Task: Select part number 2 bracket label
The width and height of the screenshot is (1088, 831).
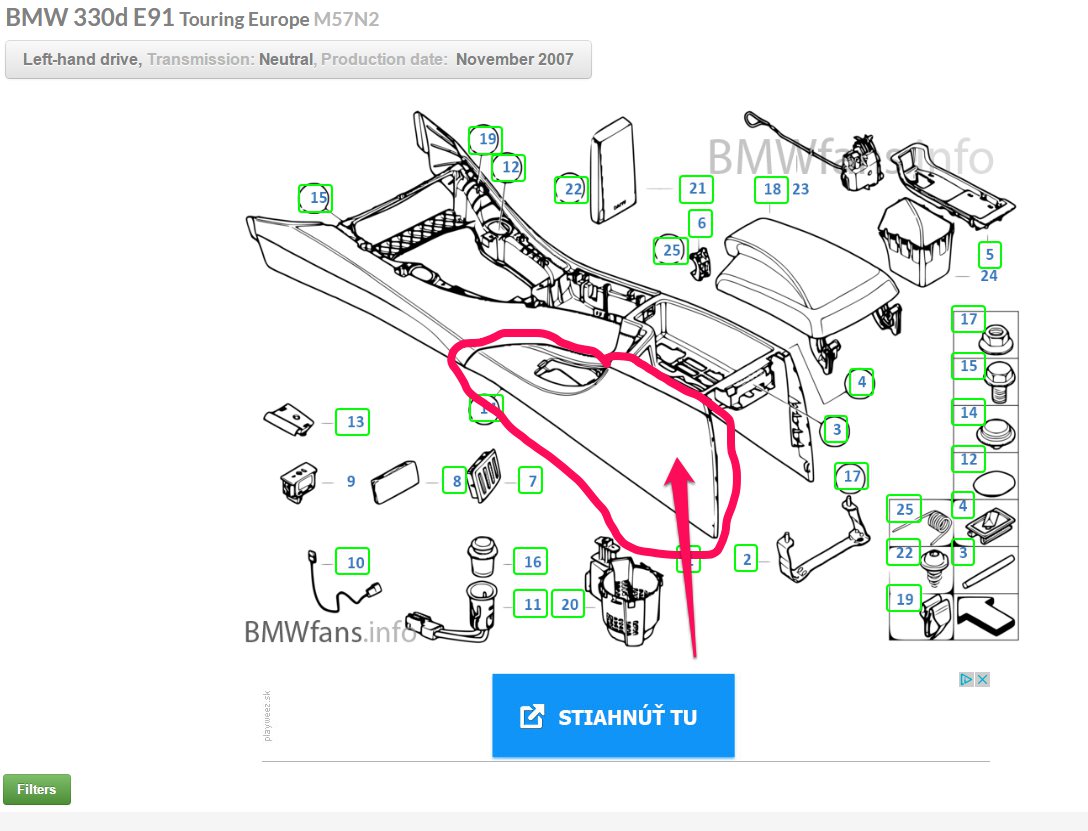Action: pos(747,559)
